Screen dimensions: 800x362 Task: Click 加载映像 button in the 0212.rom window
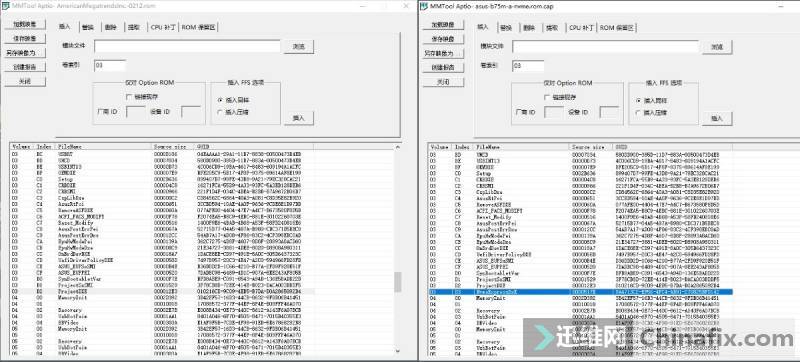tap(24, 24)
